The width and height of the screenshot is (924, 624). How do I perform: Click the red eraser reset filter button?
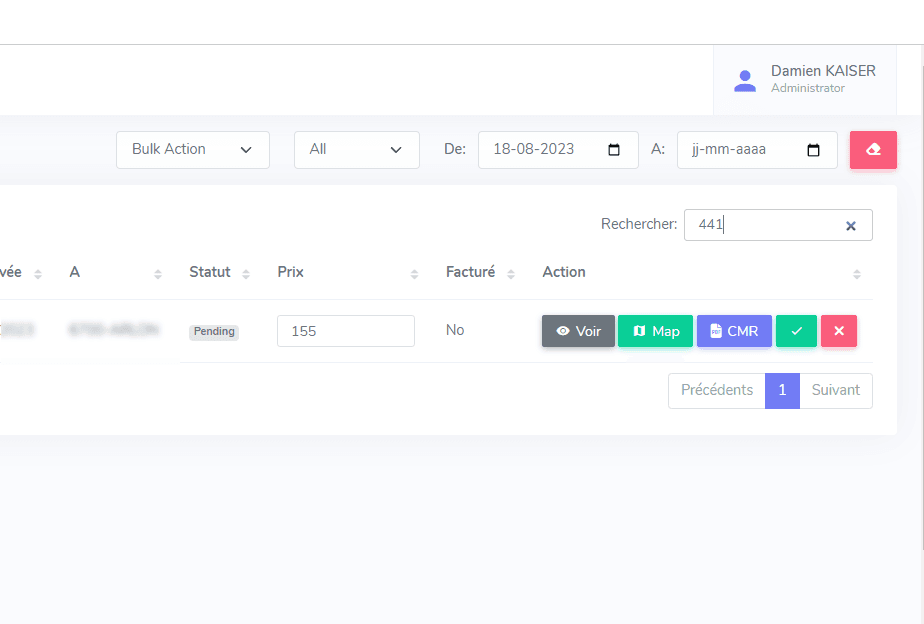click(873, 150)
